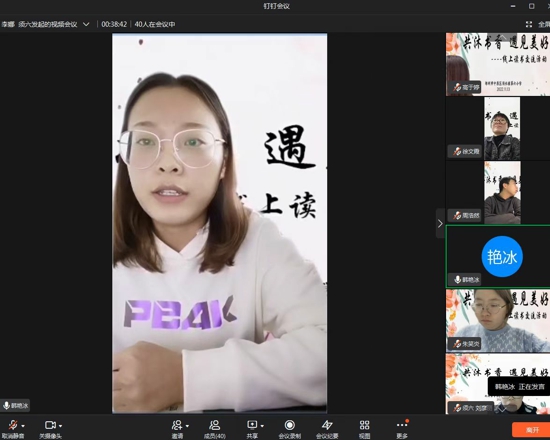Click the invite participants icon
The width and height of the screenshot is (550, 440).
177,425
